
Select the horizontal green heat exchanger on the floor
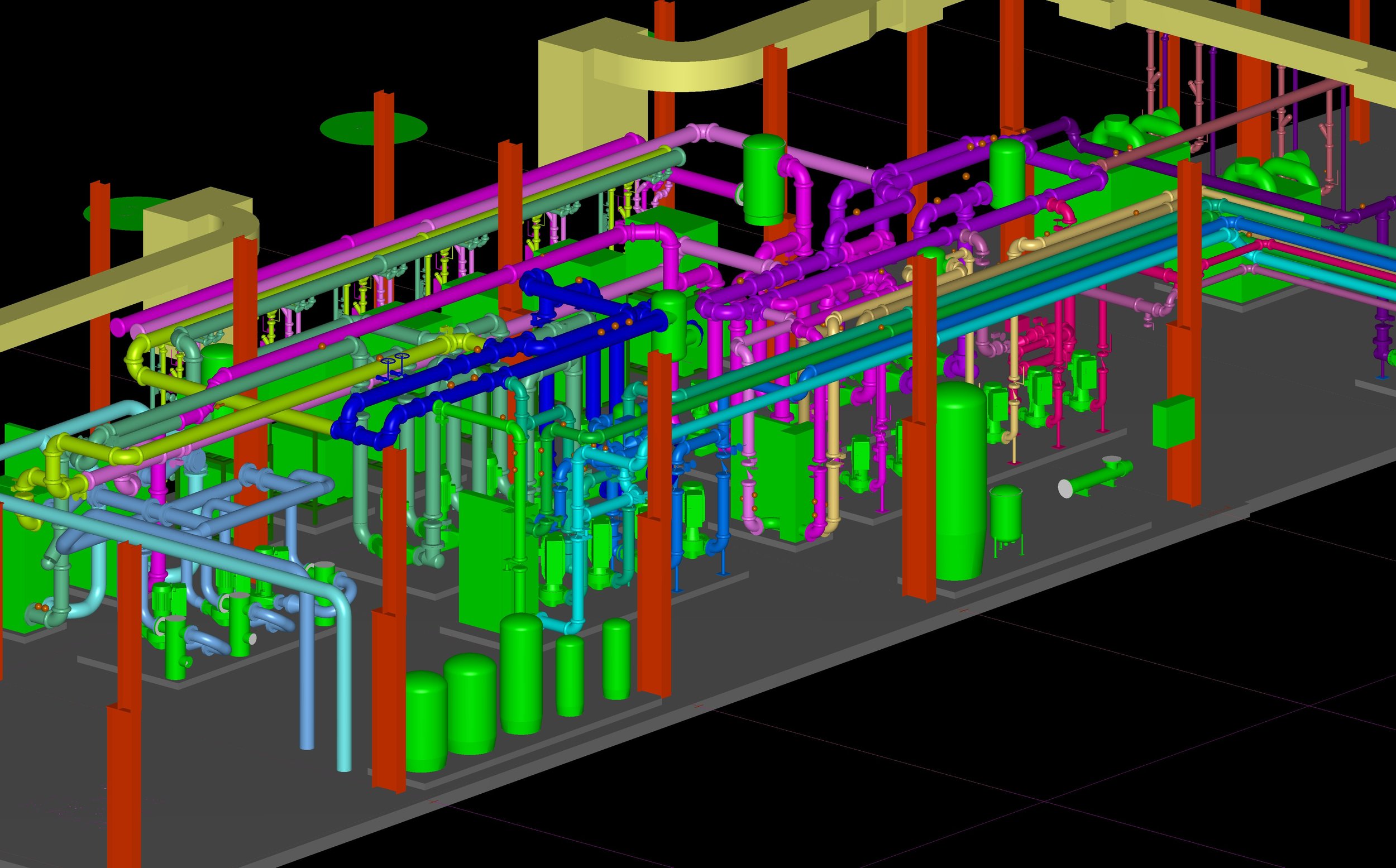click(1096, 477)
